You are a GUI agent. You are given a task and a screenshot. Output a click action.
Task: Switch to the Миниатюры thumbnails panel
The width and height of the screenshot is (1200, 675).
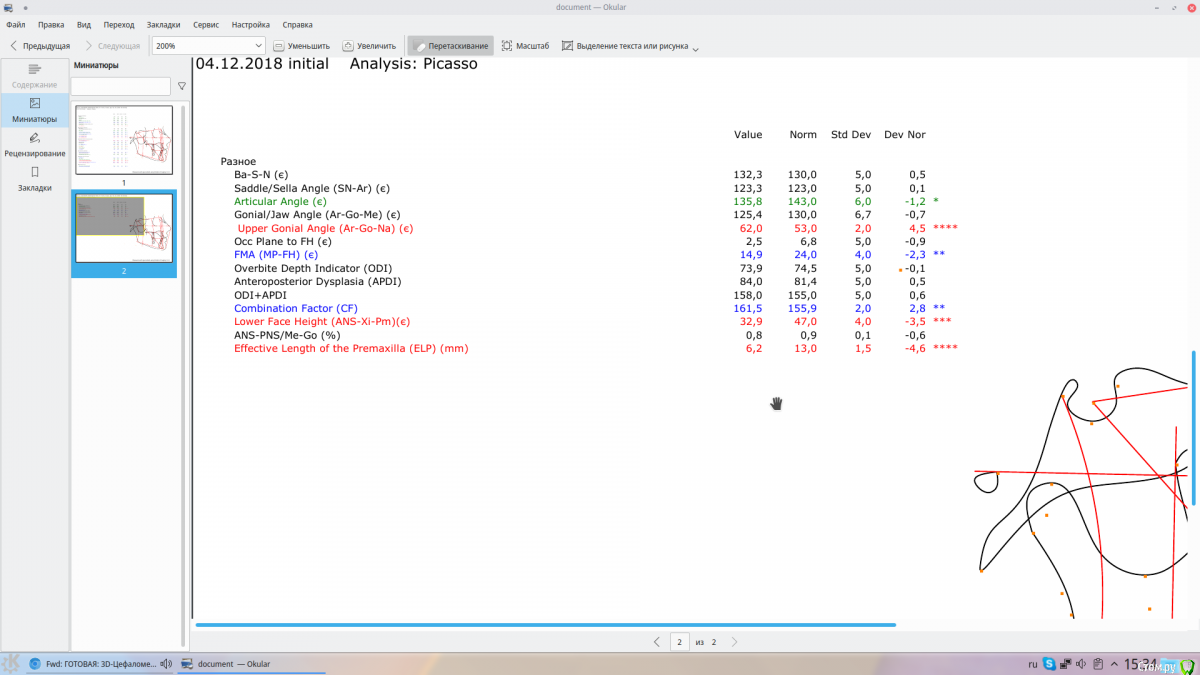click(35, 110)
